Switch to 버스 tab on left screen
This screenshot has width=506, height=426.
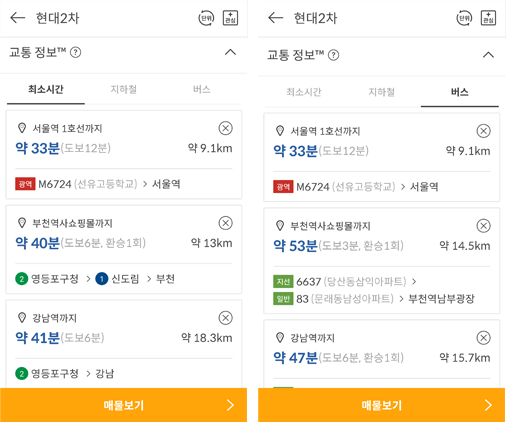pos(201,89)
